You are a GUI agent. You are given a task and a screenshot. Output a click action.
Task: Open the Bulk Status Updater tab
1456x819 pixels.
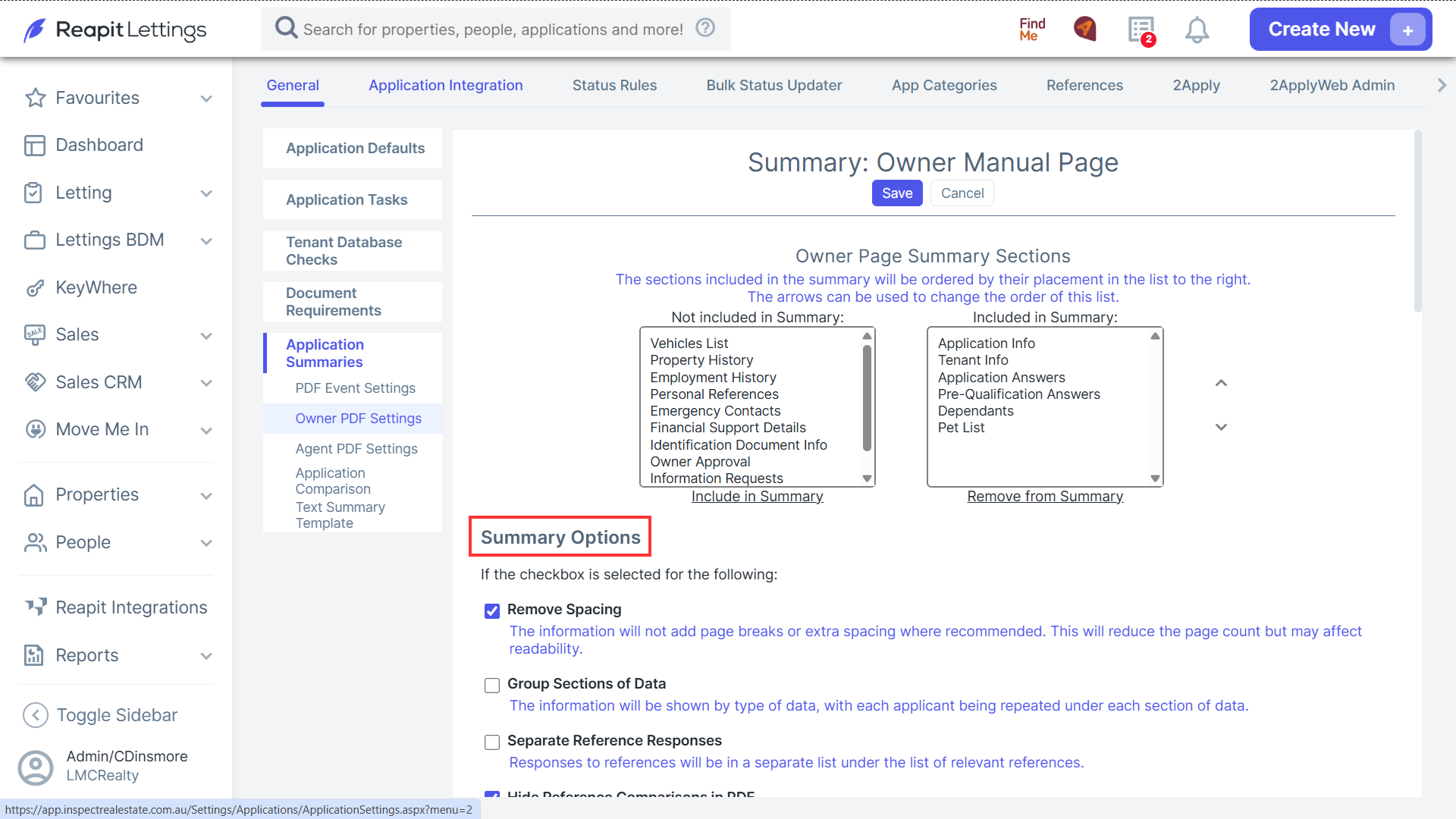[774, 85]
